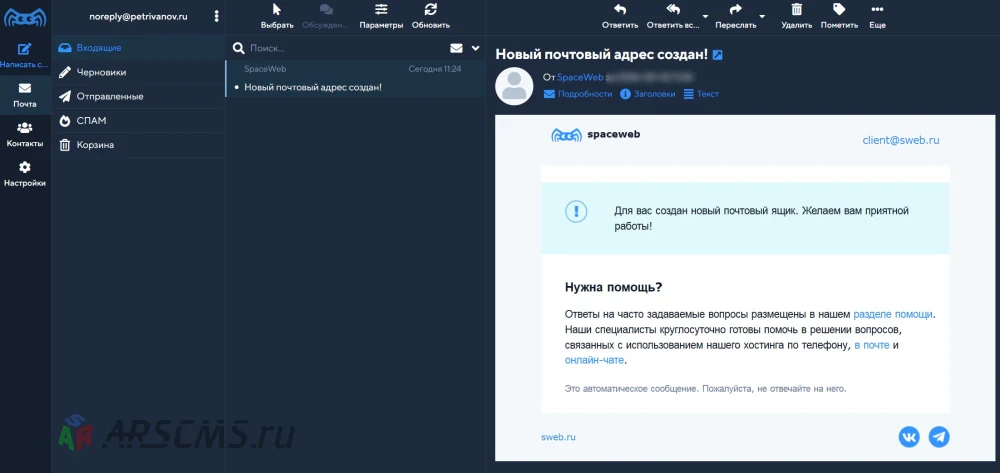
Task: Click the SpaceWeb sender name link
Action: (x=580, y=77)
